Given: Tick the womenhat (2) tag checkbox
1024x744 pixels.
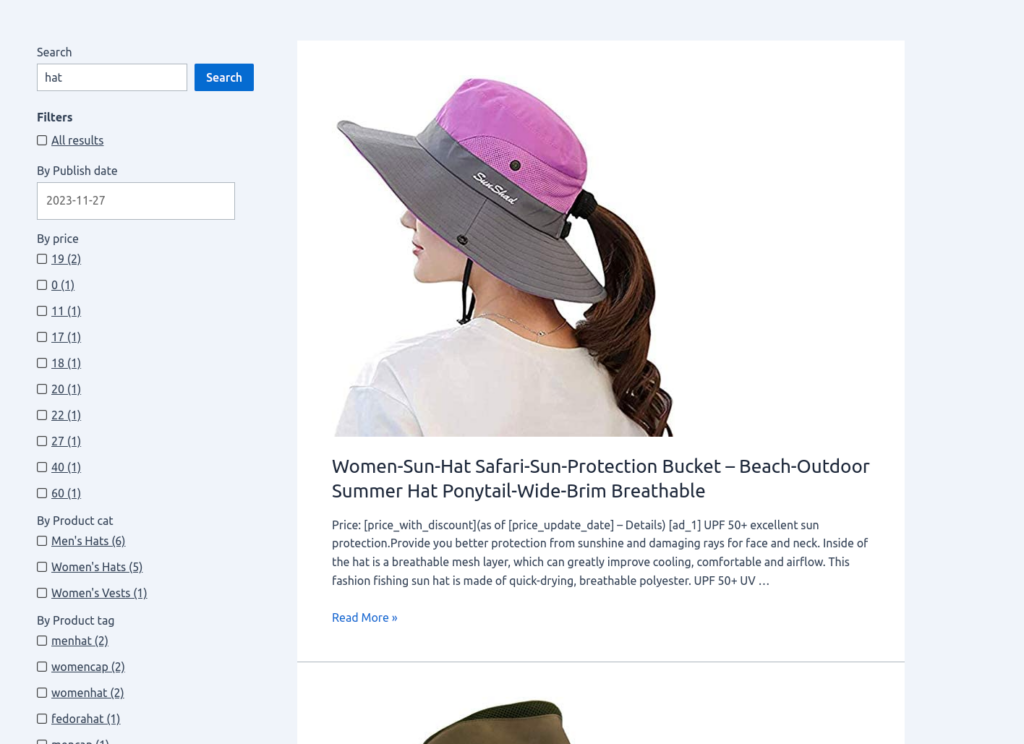Looking at the screenshot, I should coord(42,693).
